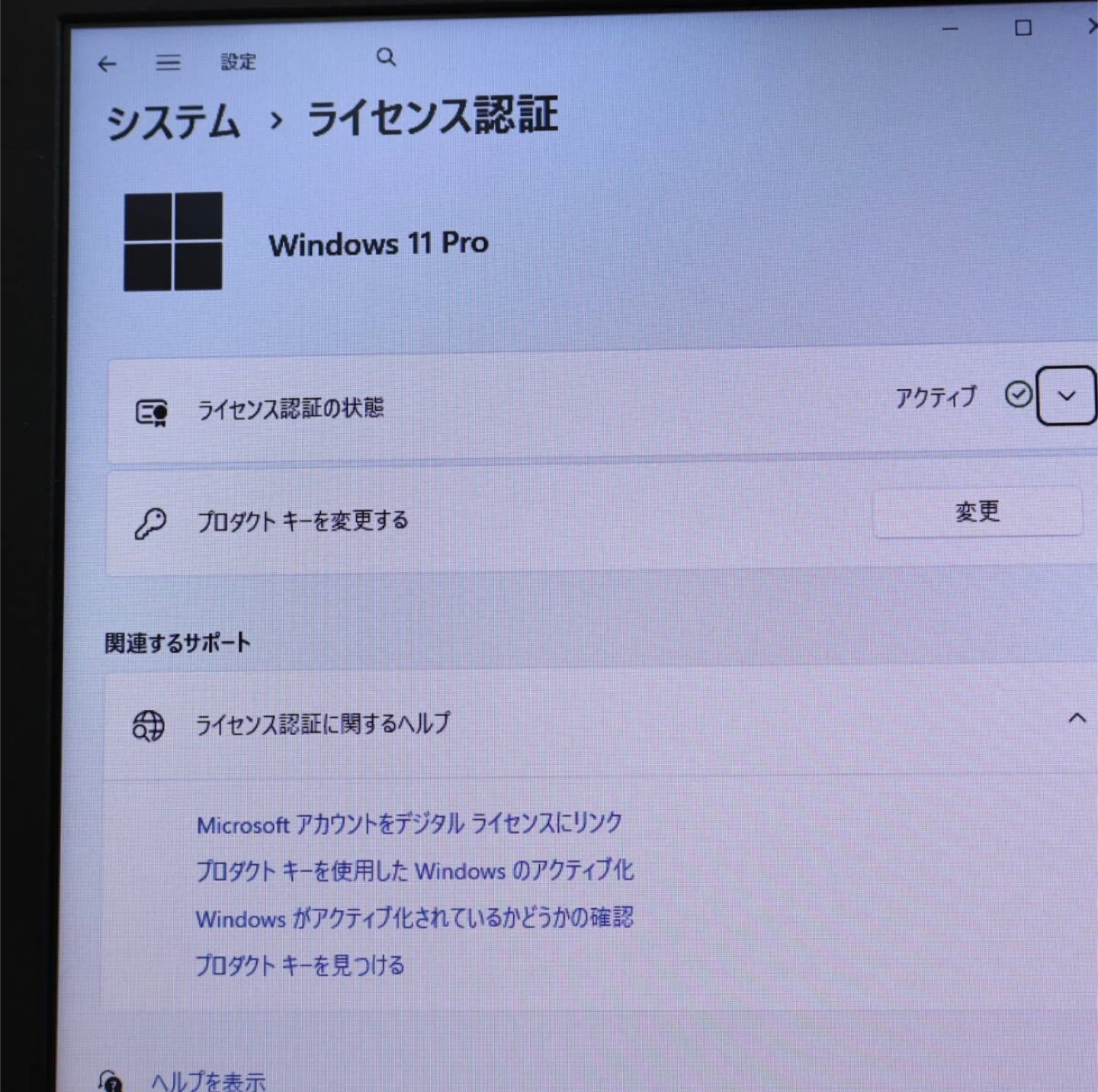
Task: Click the ライセンス認証の状態 label
Action: click(x=291, y=409)
